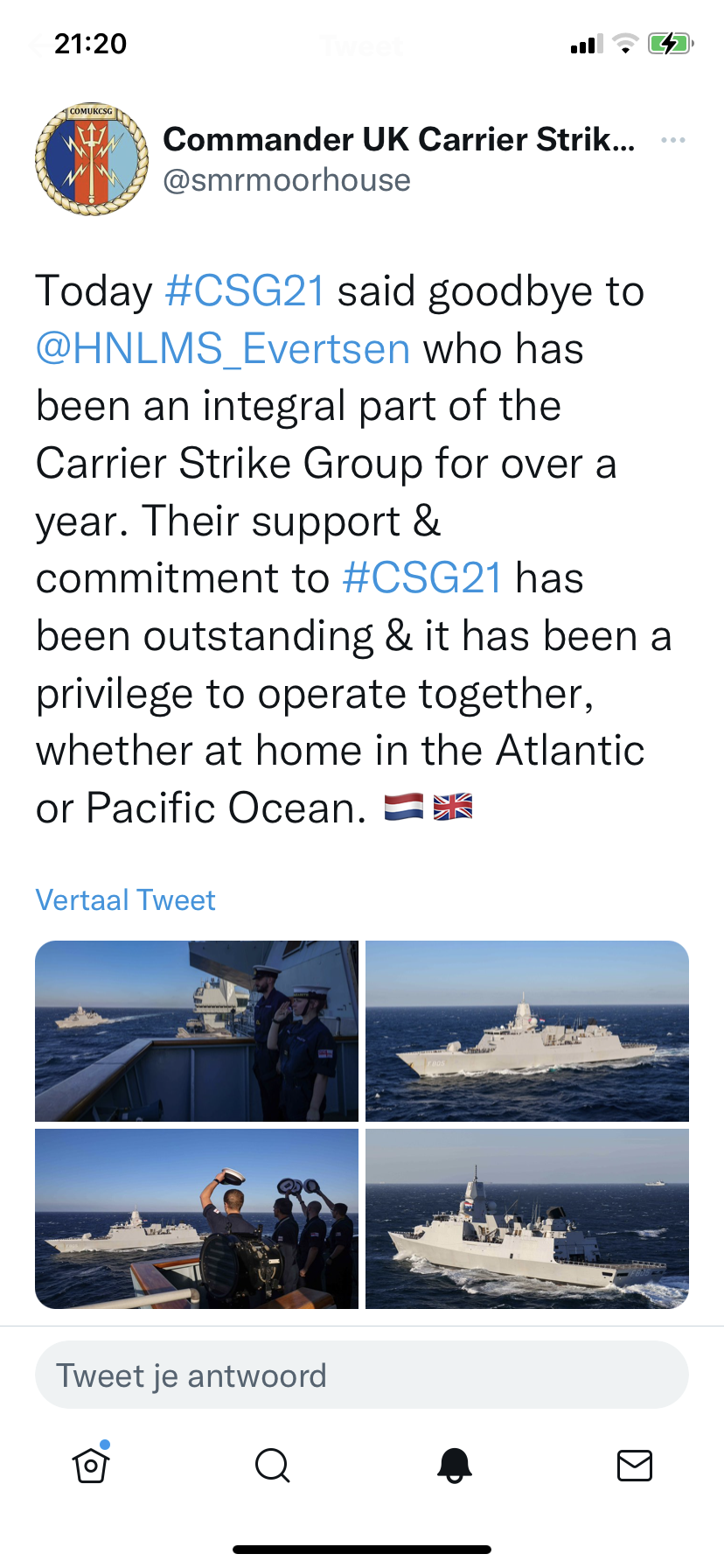Screen dimensions: 724x1568
Task: Tap the @smrmoorhouse handle
Action: pos(287,180)
